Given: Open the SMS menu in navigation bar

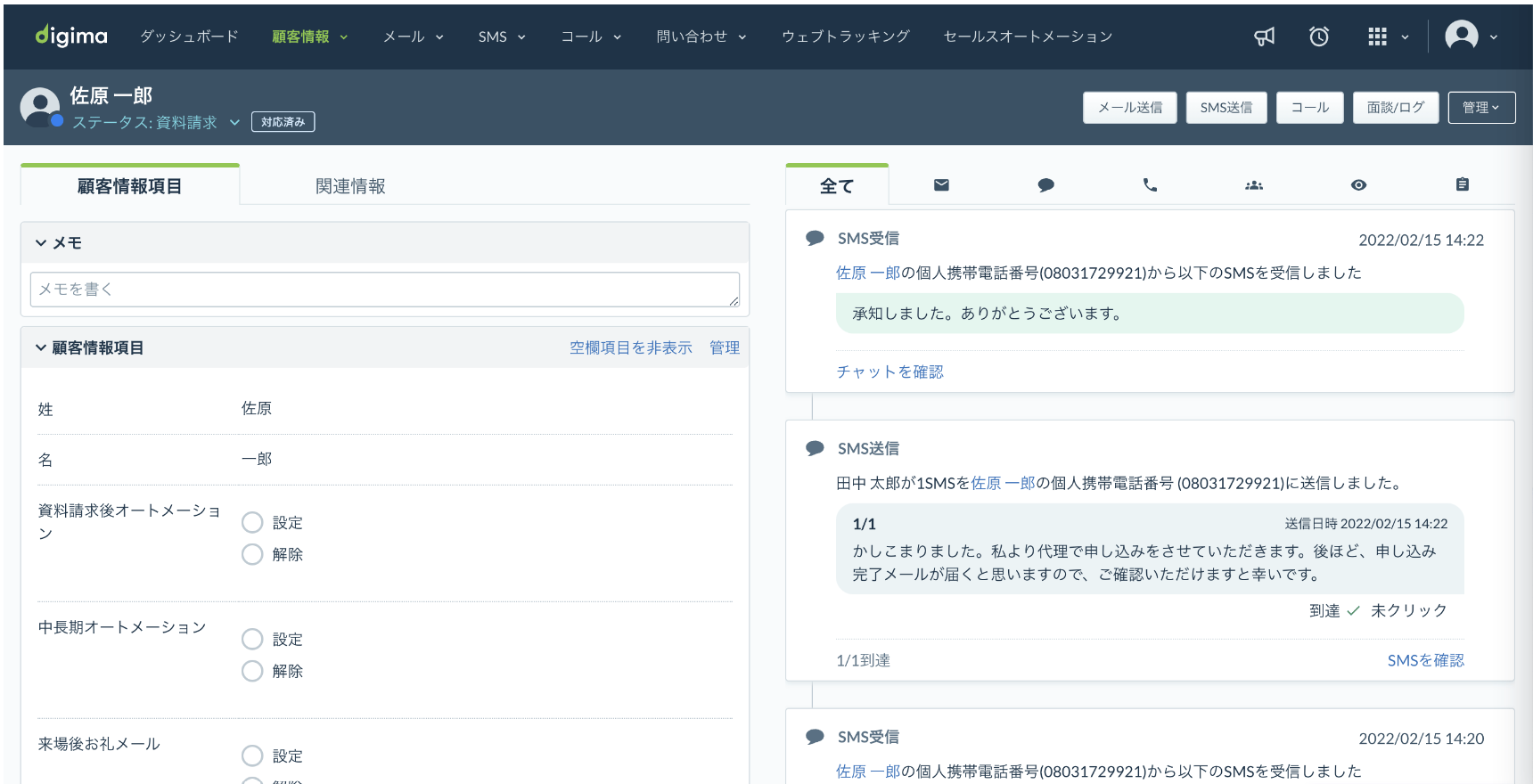Looking at the screenshot, I should 502,37.
